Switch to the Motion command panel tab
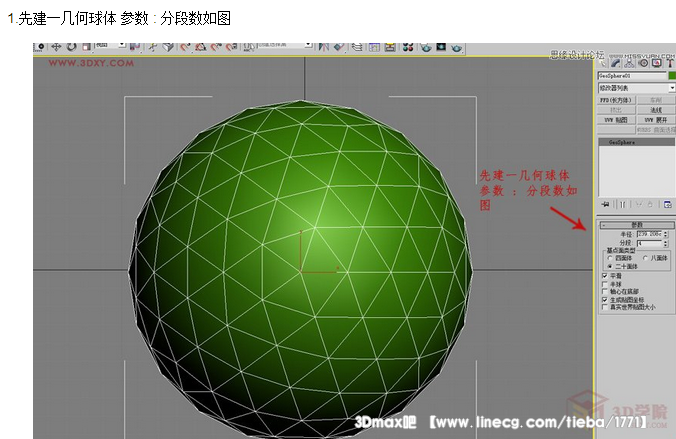This screenshot has height=439, width=676. (643, 63)
